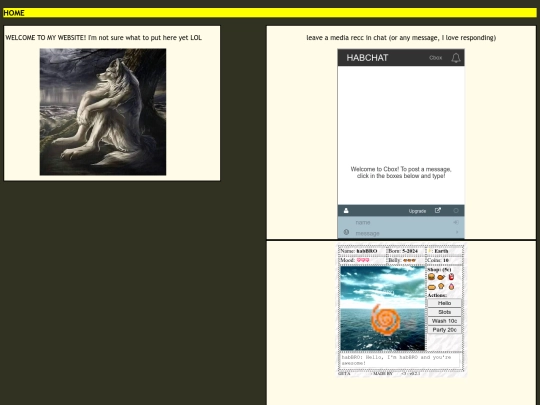The width and height of the screenshot is (540, 405).
Task: Buy the bread loaf from the shop
Action: [x=432, y=287]
